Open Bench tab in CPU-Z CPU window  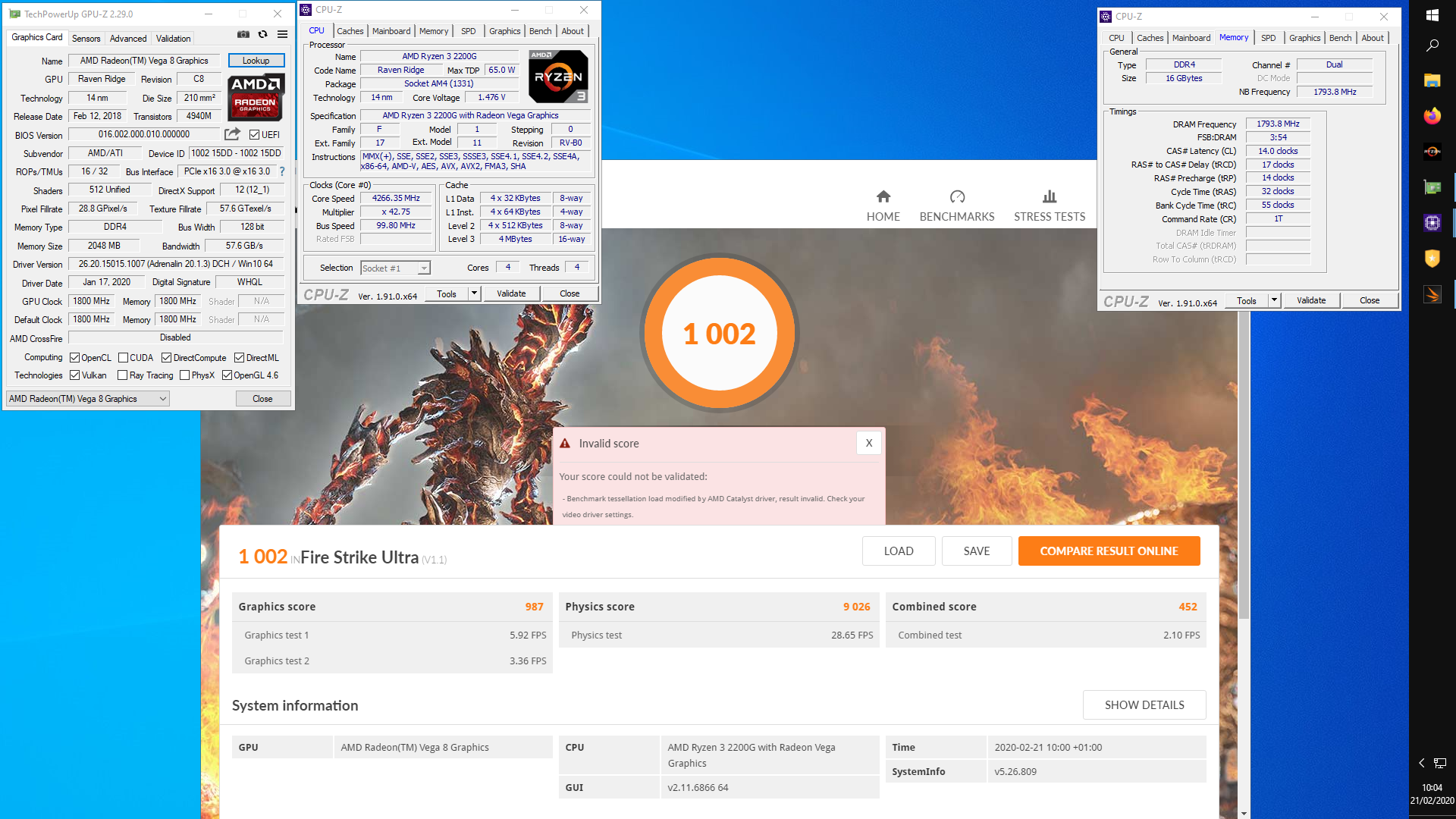click(x=541, y=31)
